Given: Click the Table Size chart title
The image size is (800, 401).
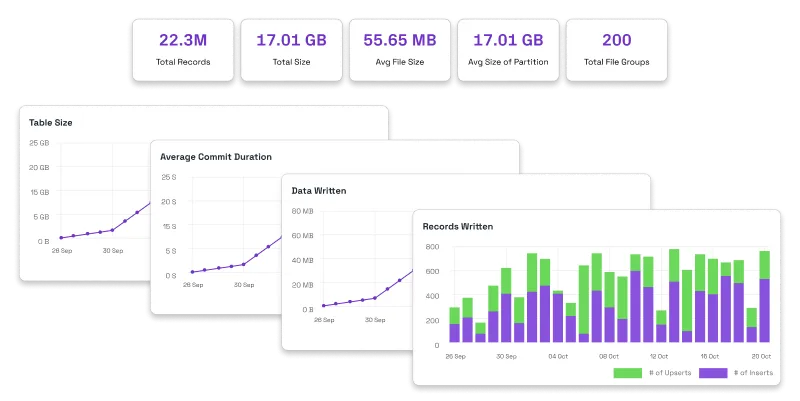Looking at the screenshot, I should tap(51, 122).
